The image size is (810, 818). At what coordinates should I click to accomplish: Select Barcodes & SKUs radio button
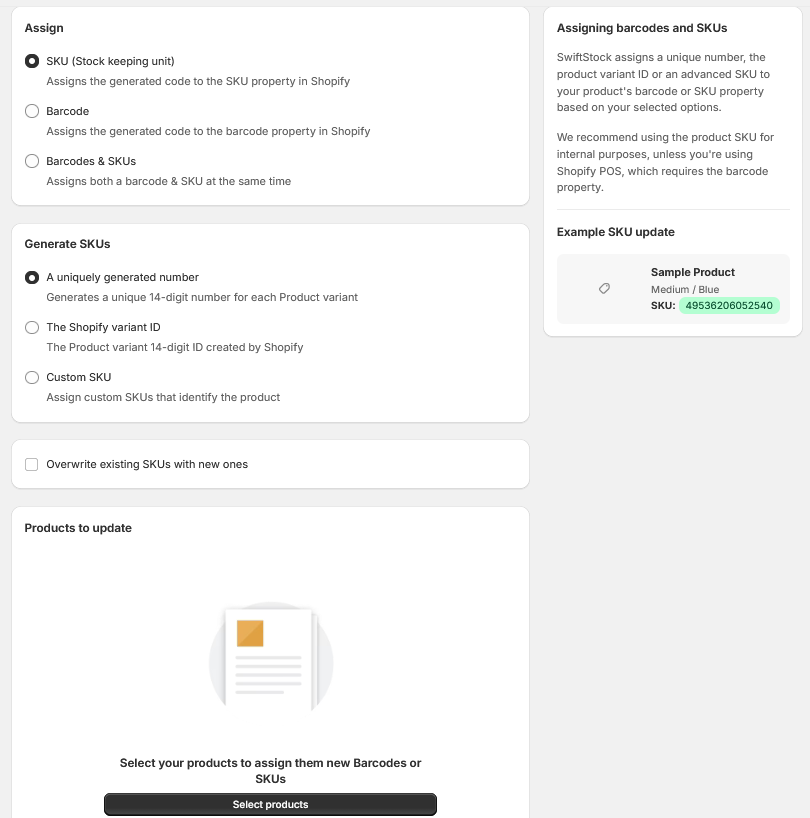click(x=32, y=161)
